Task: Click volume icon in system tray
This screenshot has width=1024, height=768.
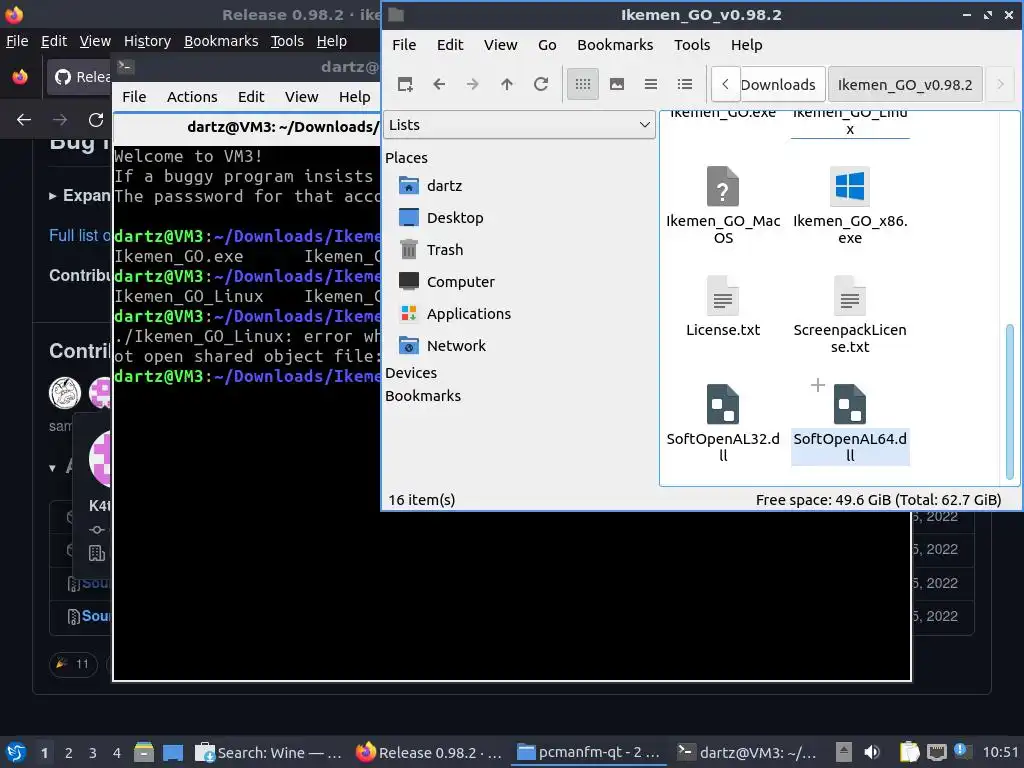Action: click(872, 753)
